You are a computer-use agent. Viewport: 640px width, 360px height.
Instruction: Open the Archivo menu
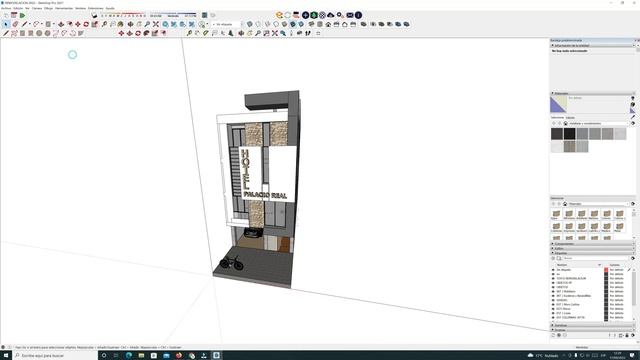[x=6, y=8]
